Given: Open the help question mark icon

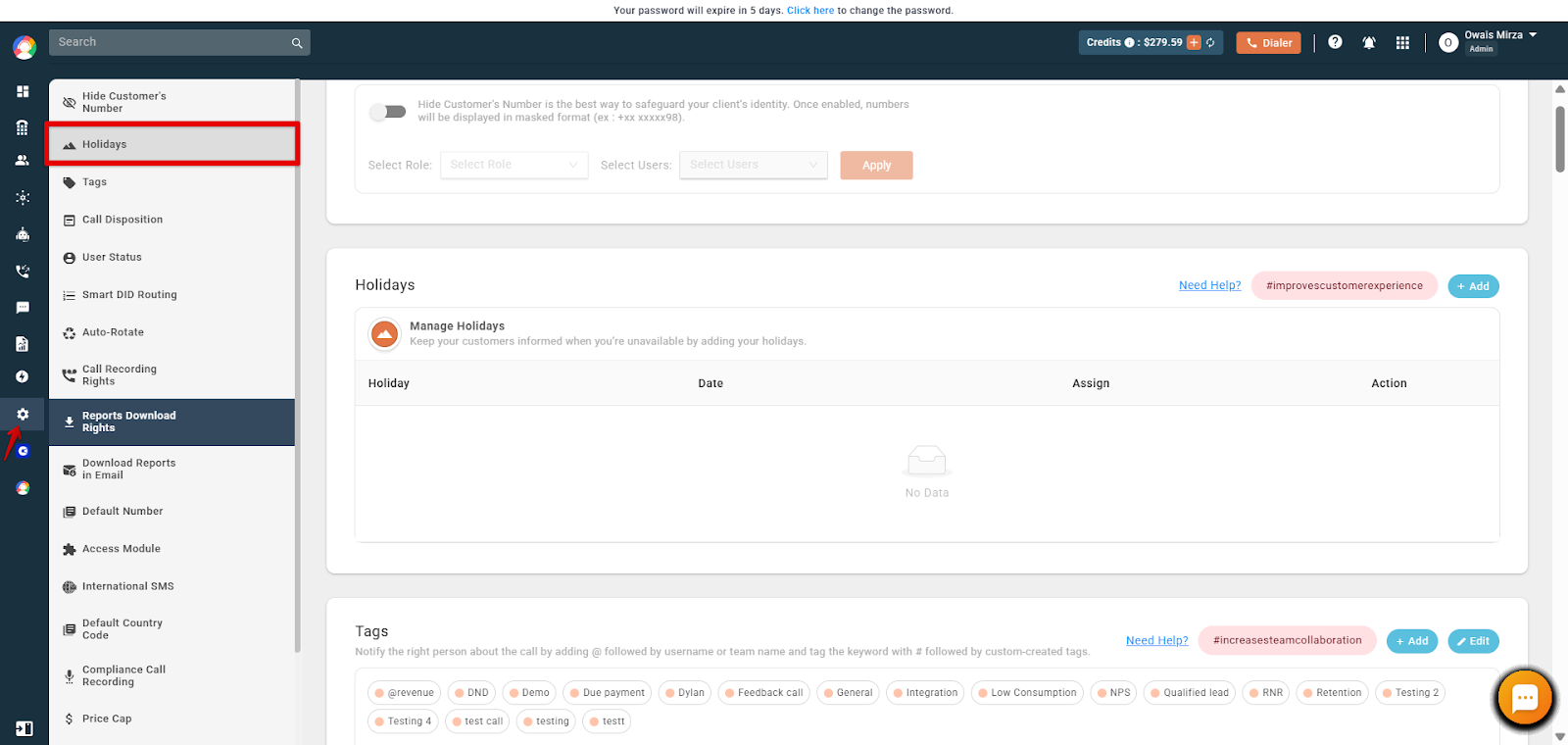Looking at the screenshot, I should click(1335, 42).
